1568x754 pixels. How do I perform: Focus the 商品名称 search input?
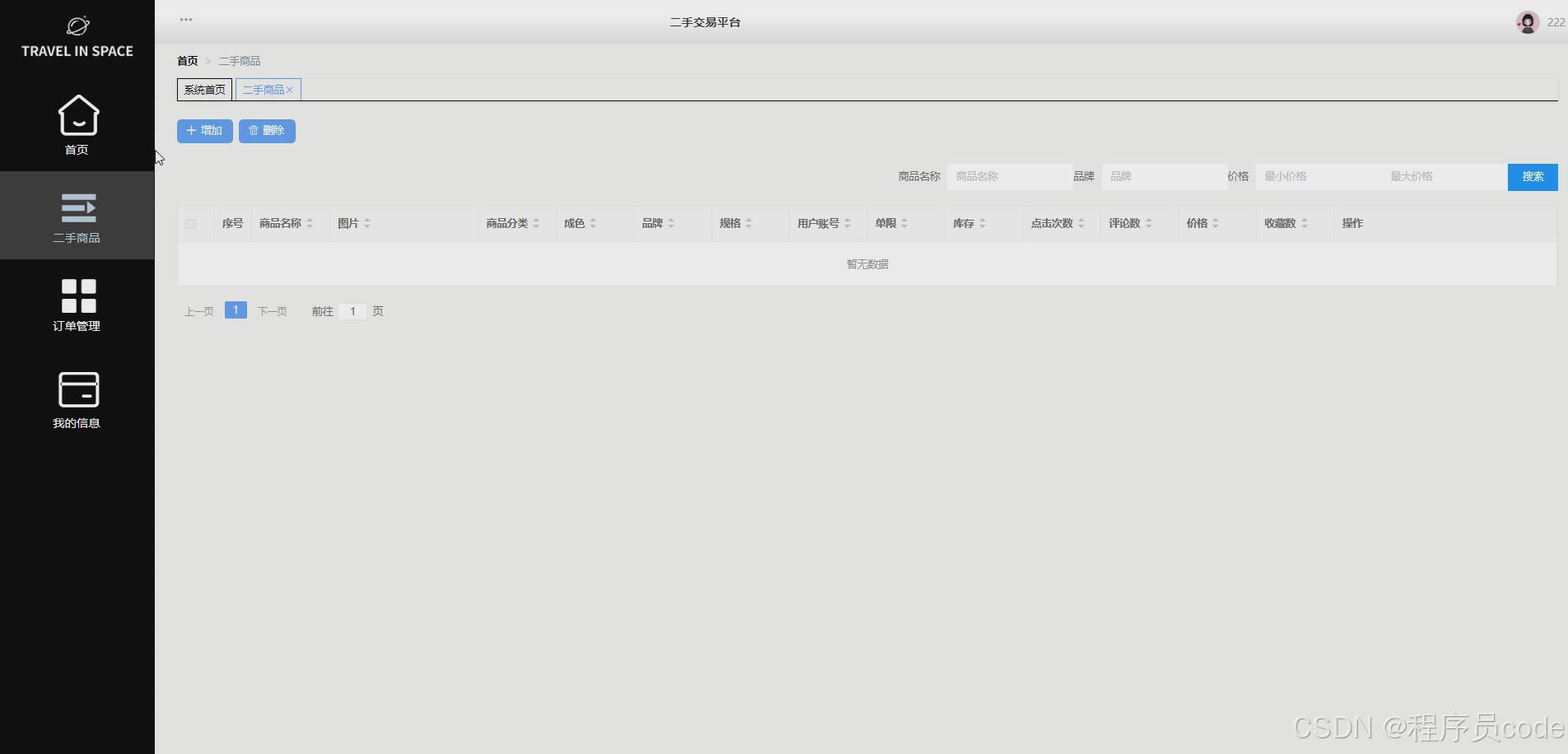(1010, 177)
